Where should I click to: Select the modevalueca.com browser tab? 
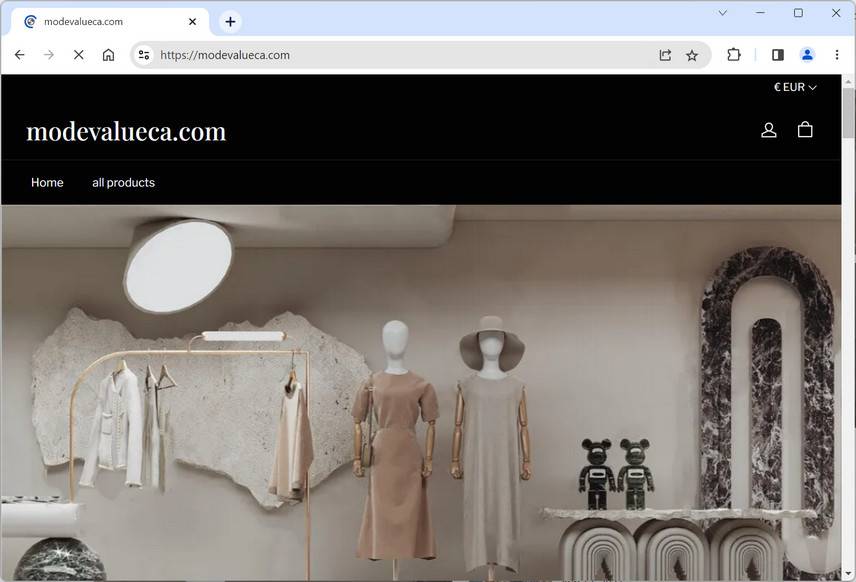point(110,22)
